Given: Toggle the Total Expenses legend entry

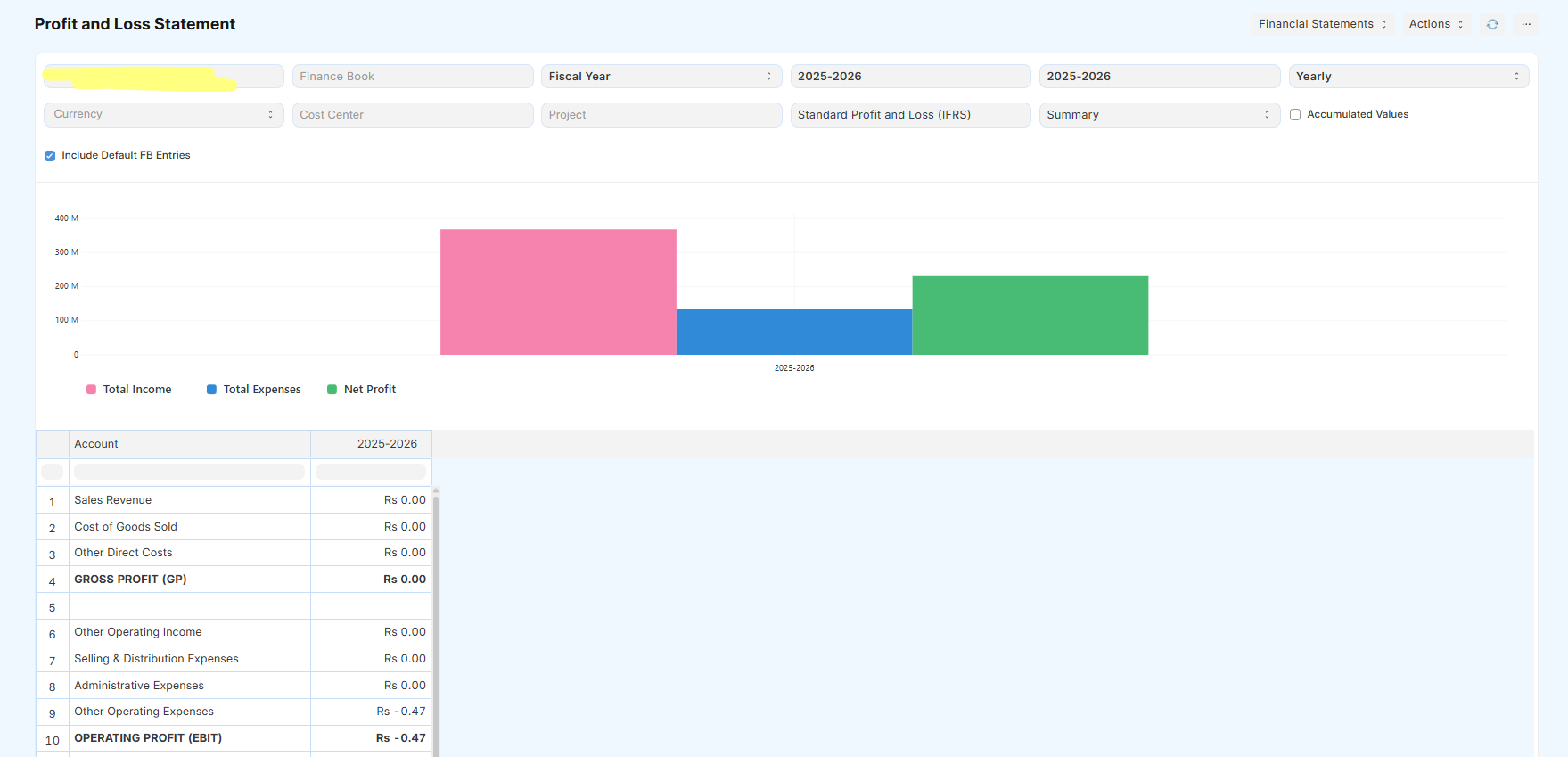Looking at the screenshot, I should click(254, 390).
